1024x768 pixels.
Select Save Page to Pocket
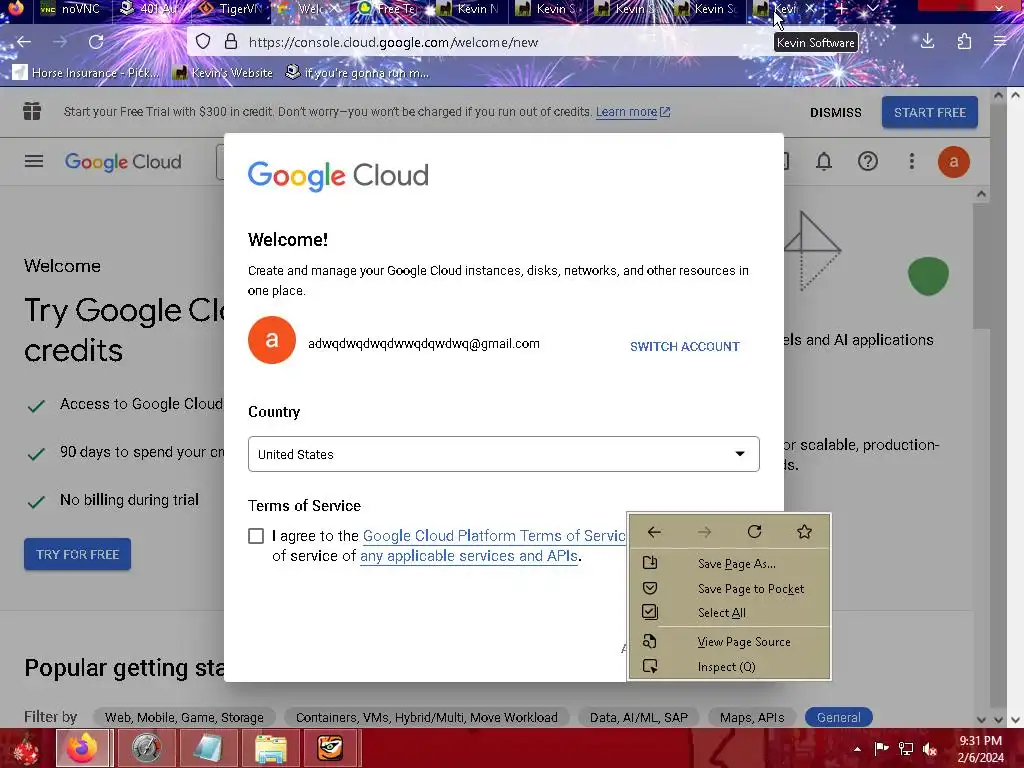(x=729, y=588)
